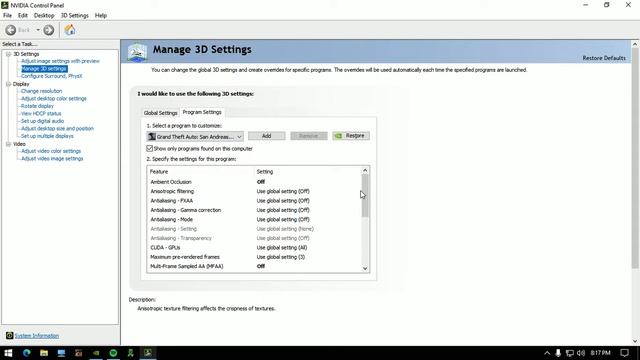The image size is (640, 360).
Task: Click the NVIDIA Control Panel taskbar icon
Action: click(148, 353)
